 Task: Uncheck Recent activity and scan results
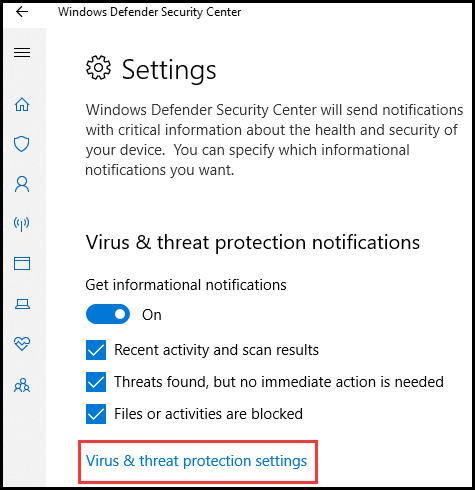click(96, 350)
